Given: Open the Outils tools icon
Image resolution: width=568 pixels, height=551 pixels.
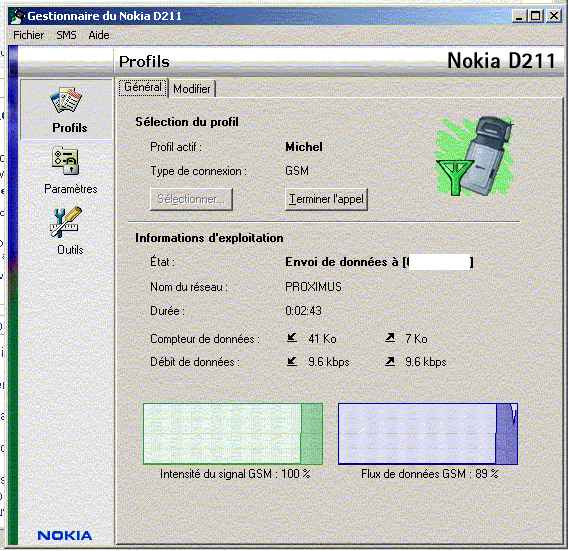Looking at the screenshot, I should coord(66,222).
